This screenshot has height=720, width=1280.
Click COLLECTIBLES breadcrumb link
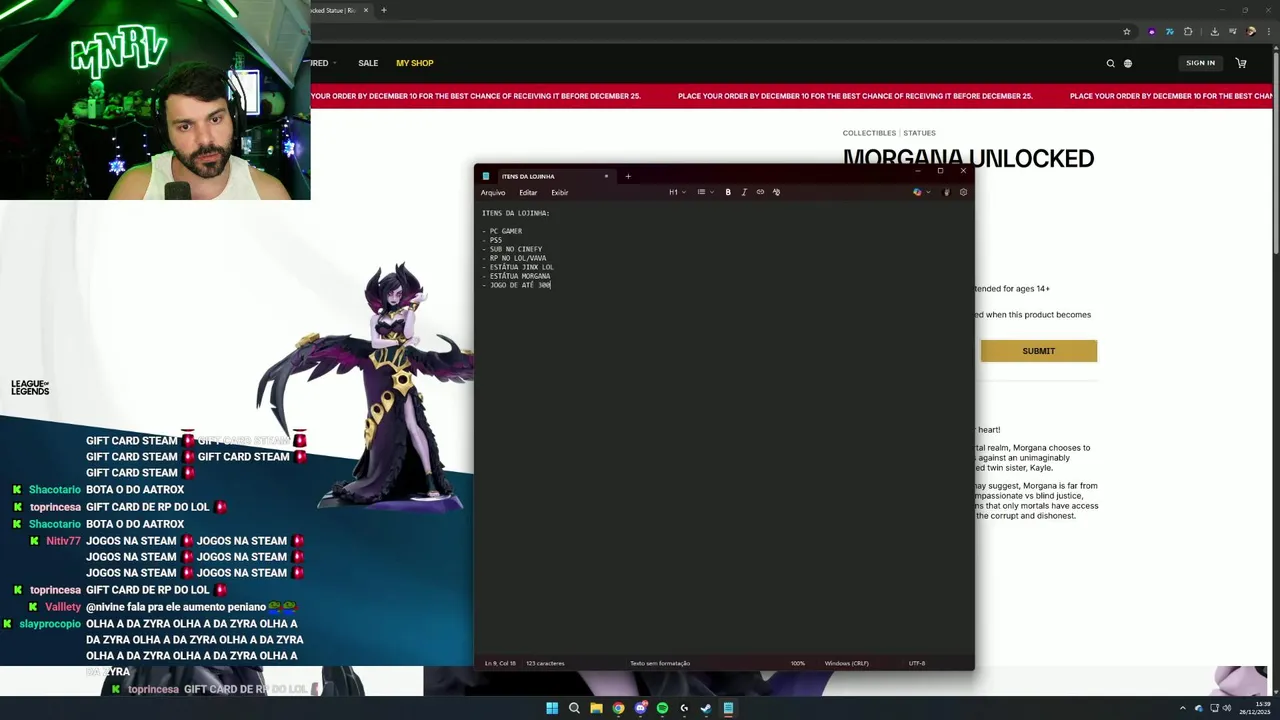coord(869,133)
